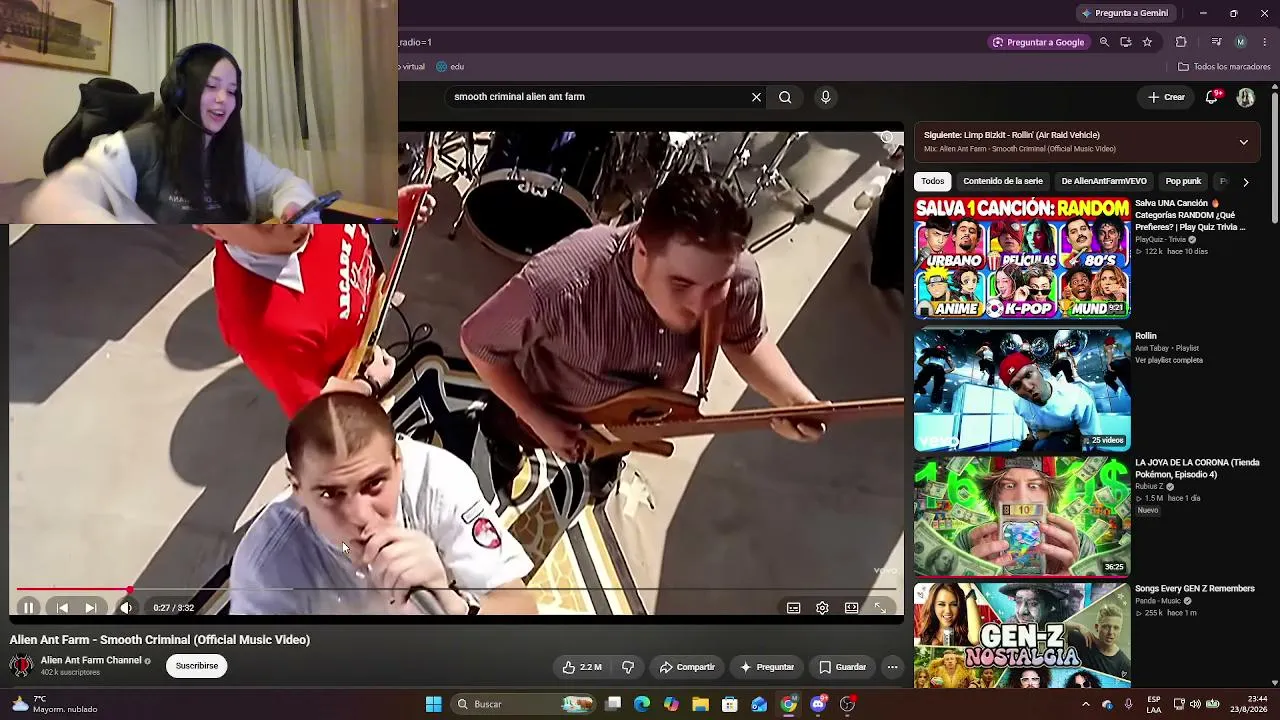Open File Explorer from the taskbar
Image resolution: width=1280 pixels, height=720 pixels.
click(x=700, y=704)
